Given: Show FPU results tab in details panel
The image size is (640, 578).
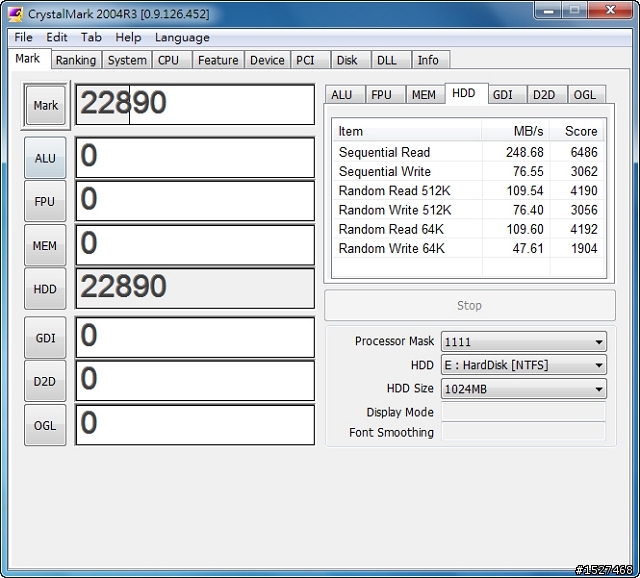Looking at the screenshot, I should click(x=384, y=95).
